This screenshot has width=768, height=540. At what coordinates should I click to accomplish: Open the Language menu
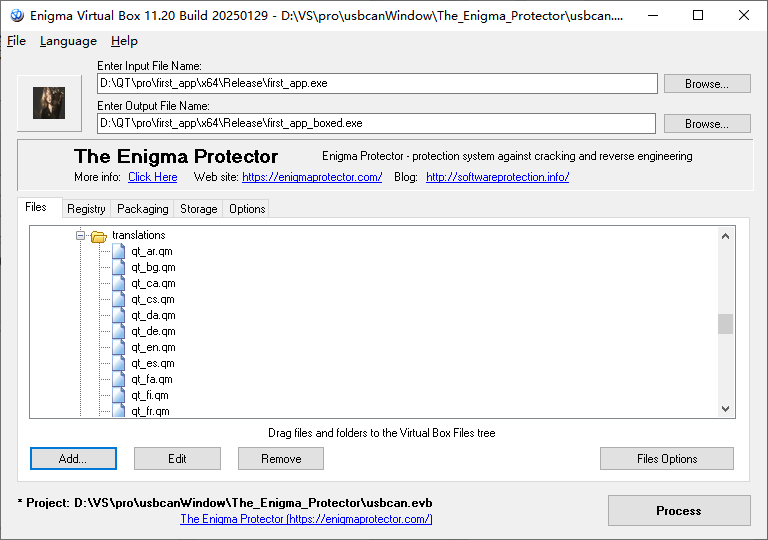tap(68, 41)
